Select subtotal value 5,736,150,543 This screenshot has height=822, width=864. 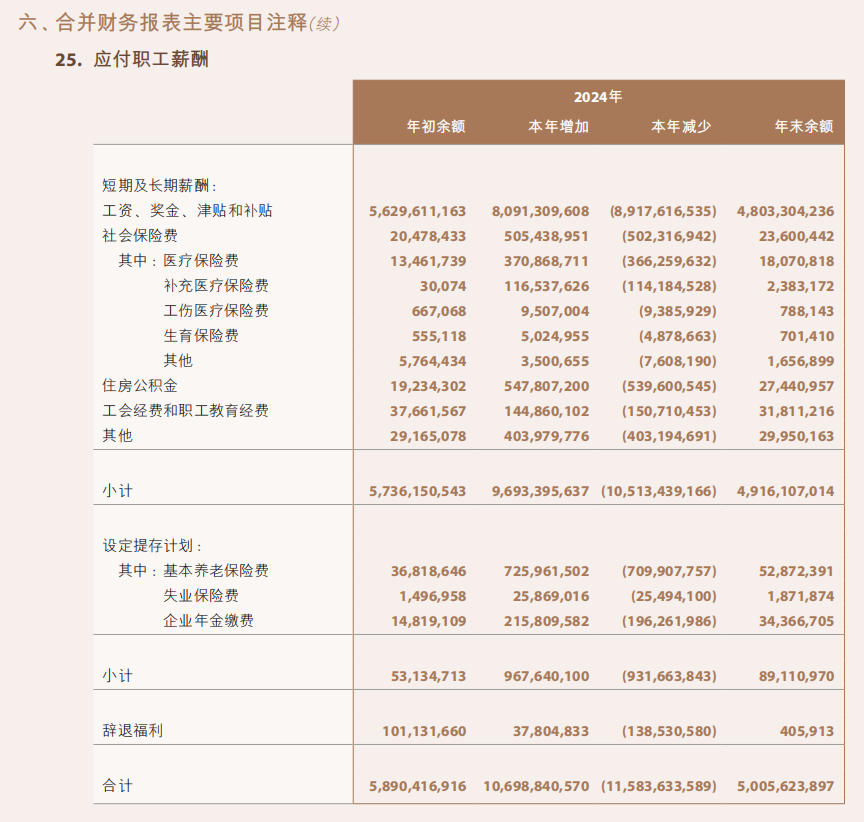tap(417, 491)
